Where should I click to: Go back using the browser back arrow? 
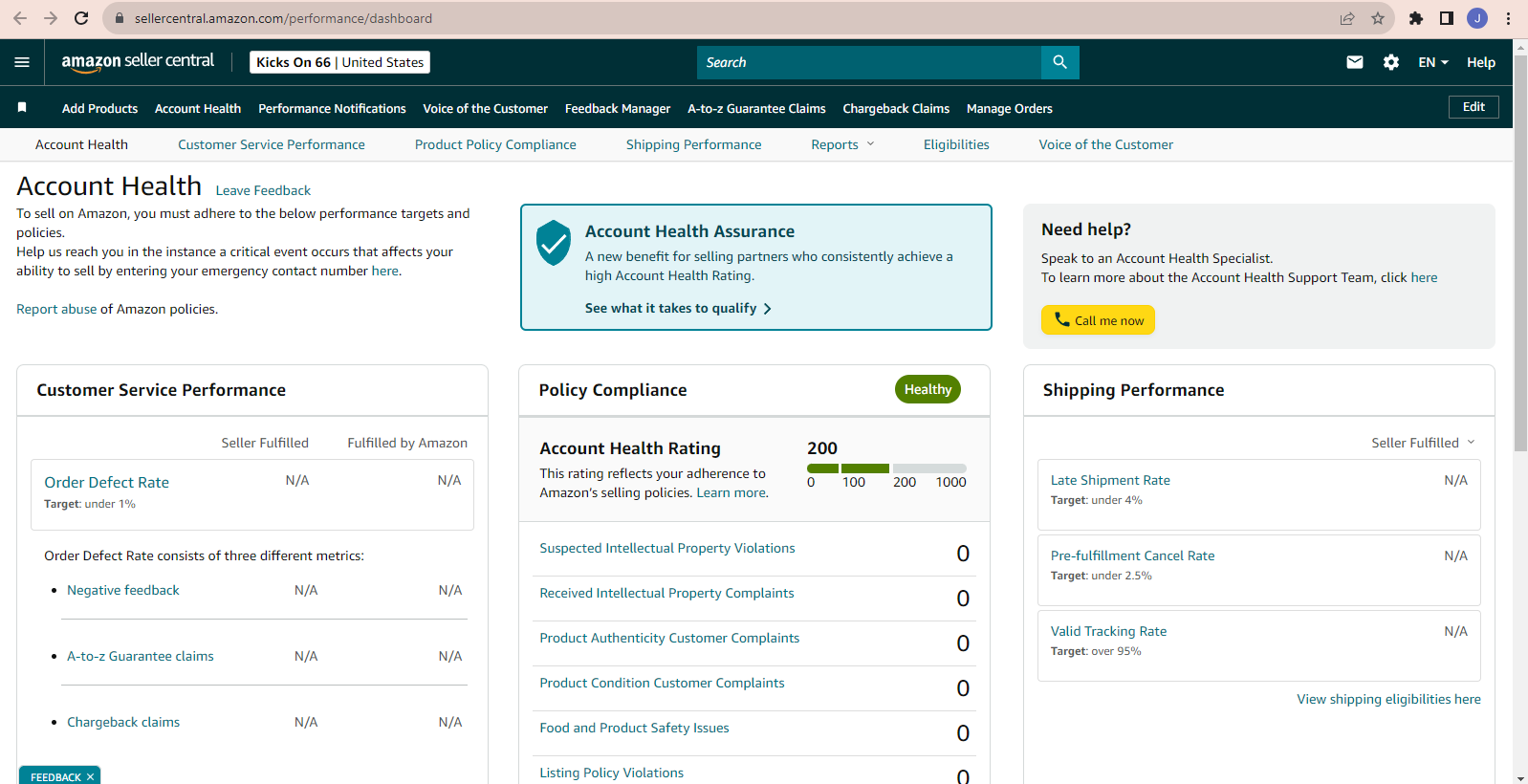tap(20, 18)
